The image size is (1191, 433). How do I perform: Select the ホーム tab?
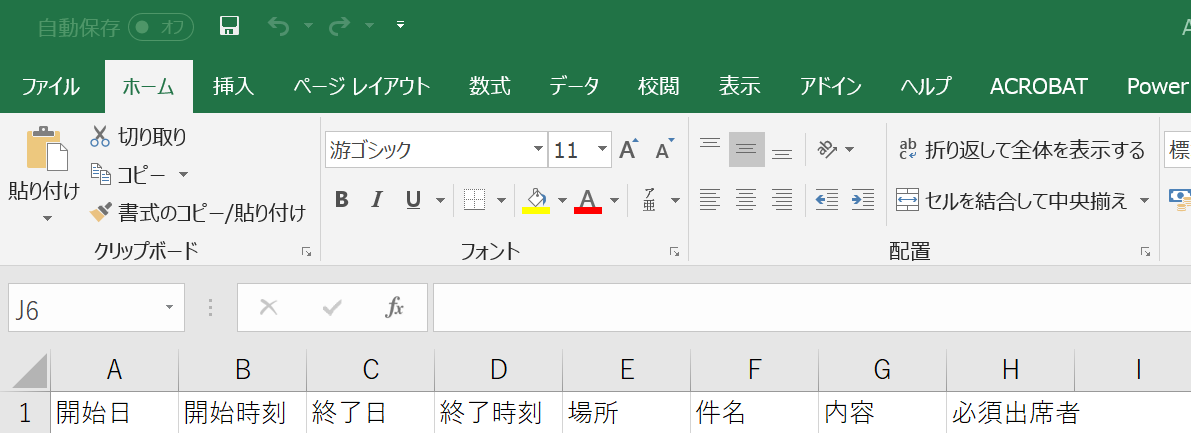pyautogui.click(x=149, y=87)
